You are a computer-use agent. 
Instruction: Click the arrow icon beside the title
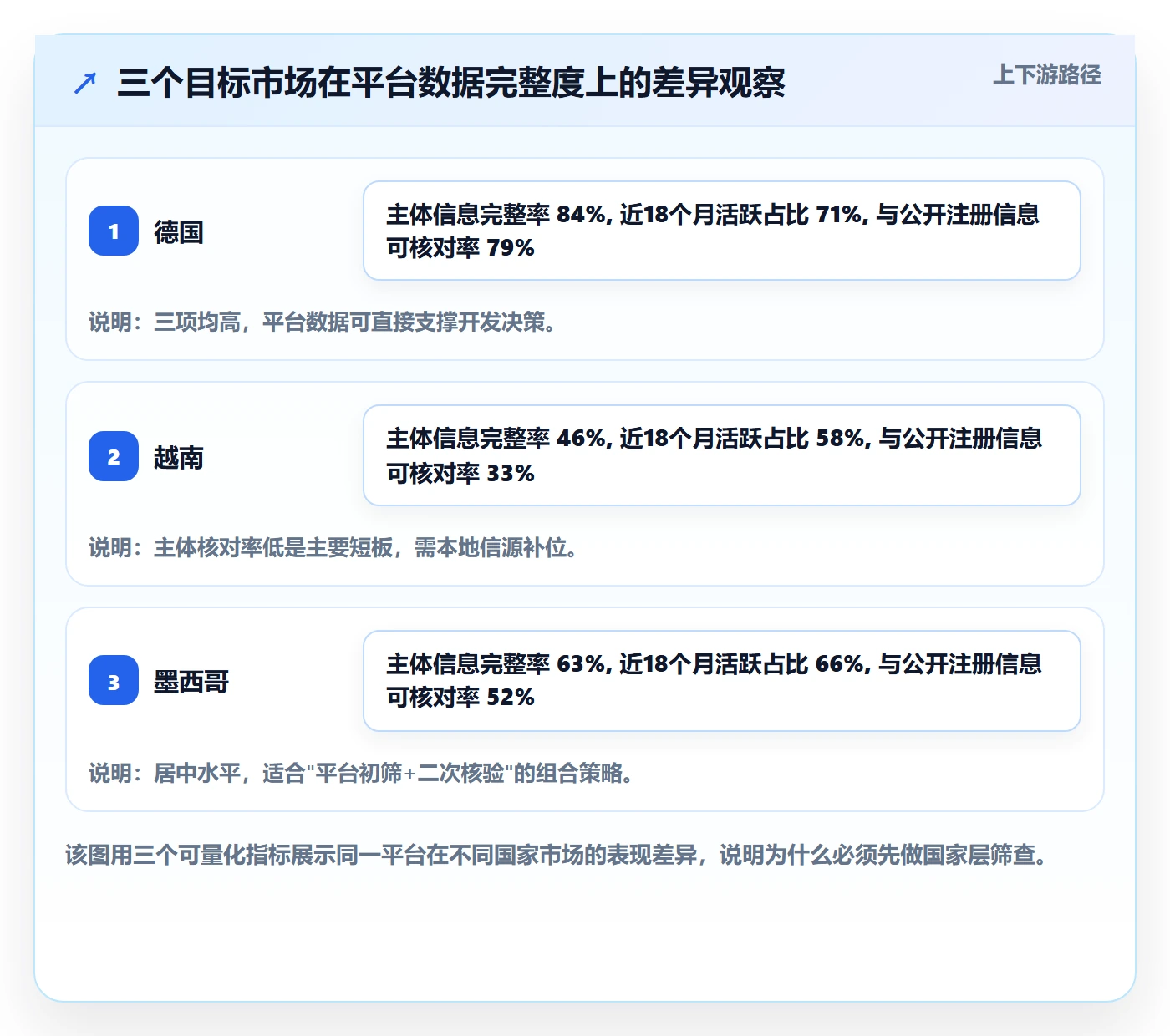[x=85, y=83]
